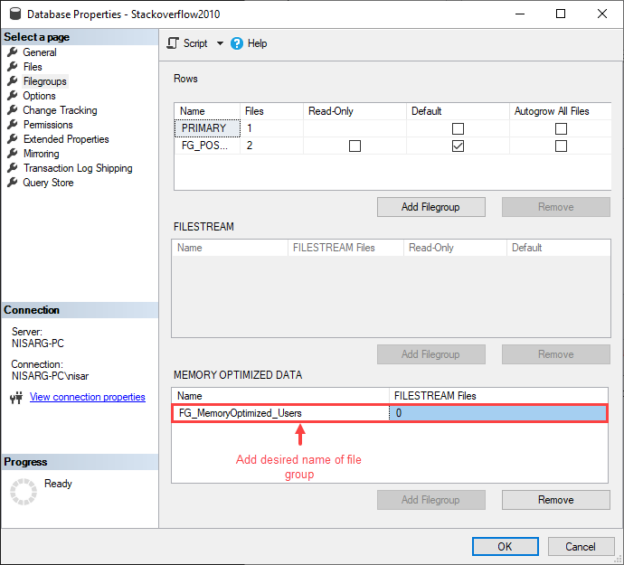The height and width of the screenshot is (565, 624).
Task: Click the Files page wrench icon
Action: pyautogui.click(x=12, y=67)
